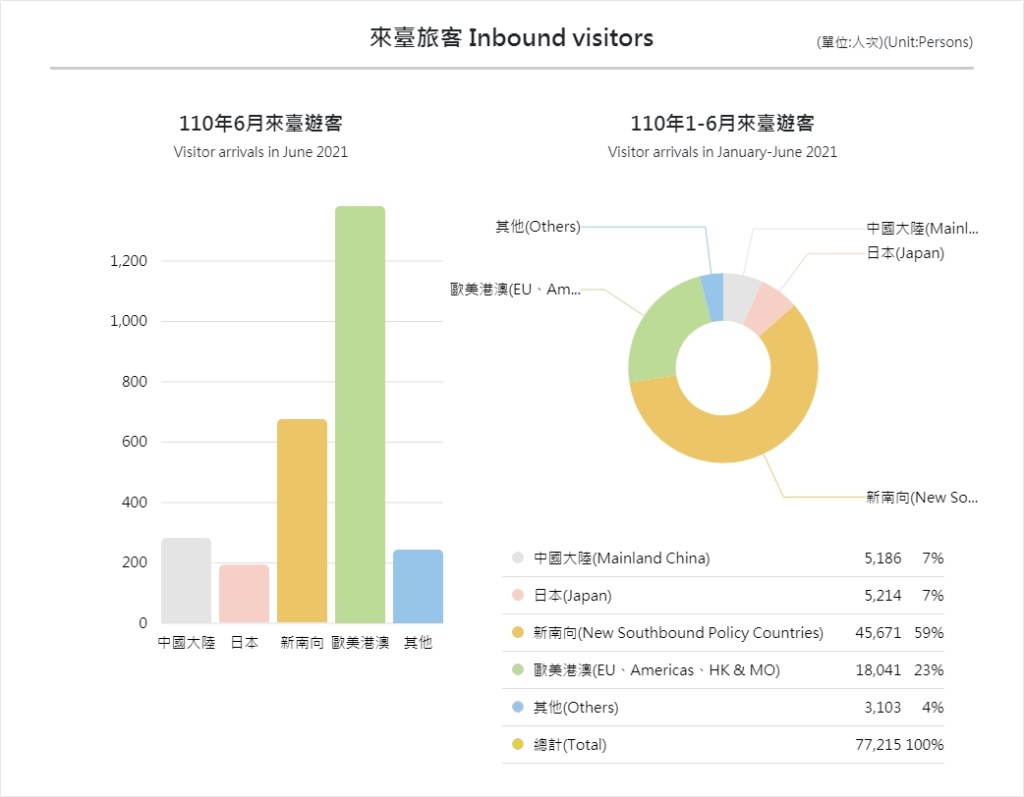This screenshot has height=797, width=1024.
Task: Click pink legend dot for Japan
Action: point(518,596)
